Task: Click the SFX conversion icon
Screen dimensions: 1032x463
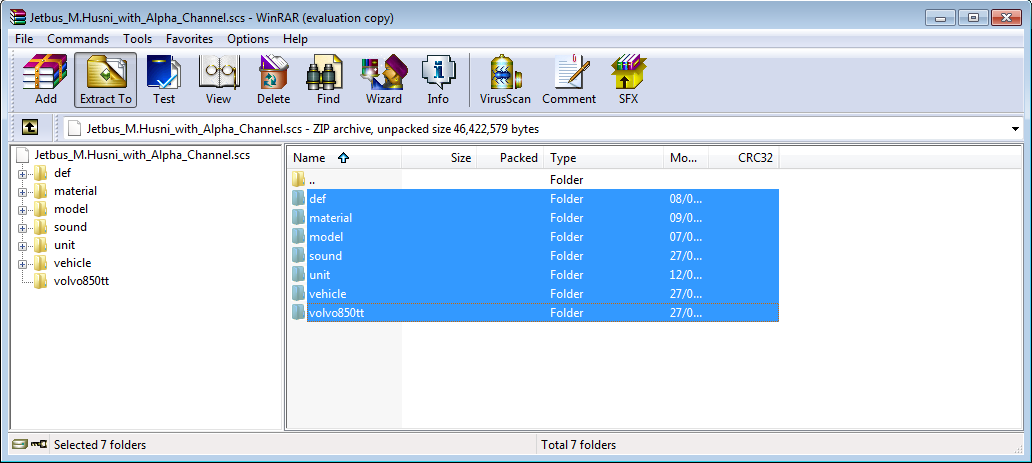Action: point(628,80)
